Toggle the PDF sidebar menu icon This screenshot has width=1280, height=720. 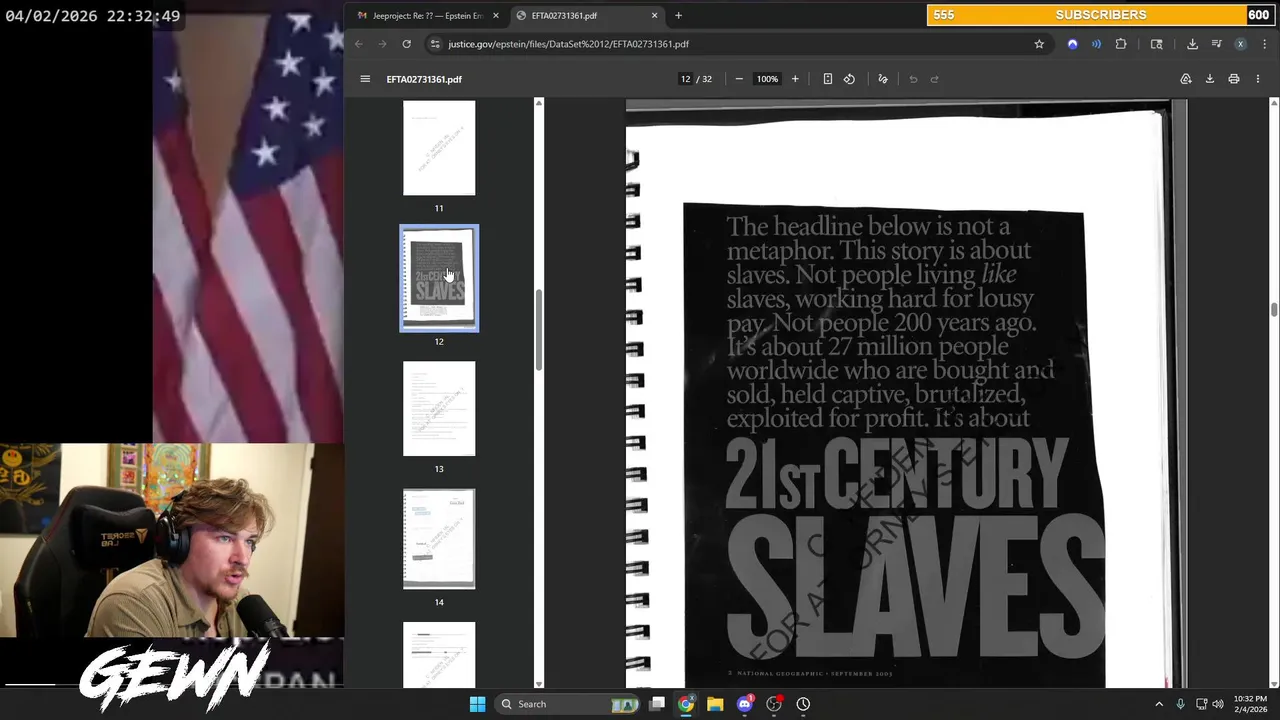click(x=365, y=79)
